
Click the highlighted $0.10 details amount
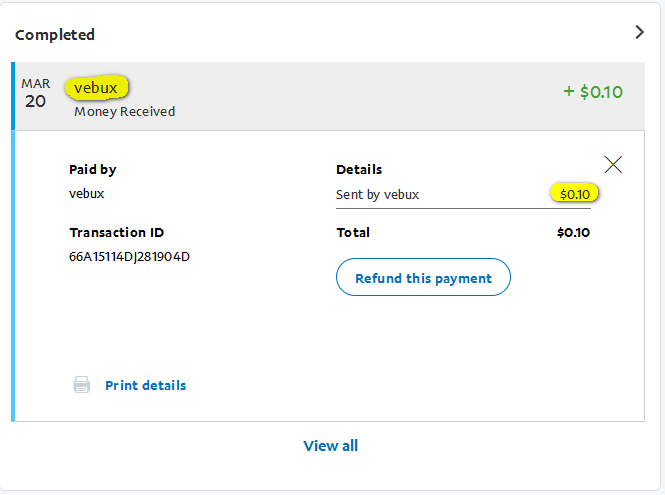(x=574, y=194)
